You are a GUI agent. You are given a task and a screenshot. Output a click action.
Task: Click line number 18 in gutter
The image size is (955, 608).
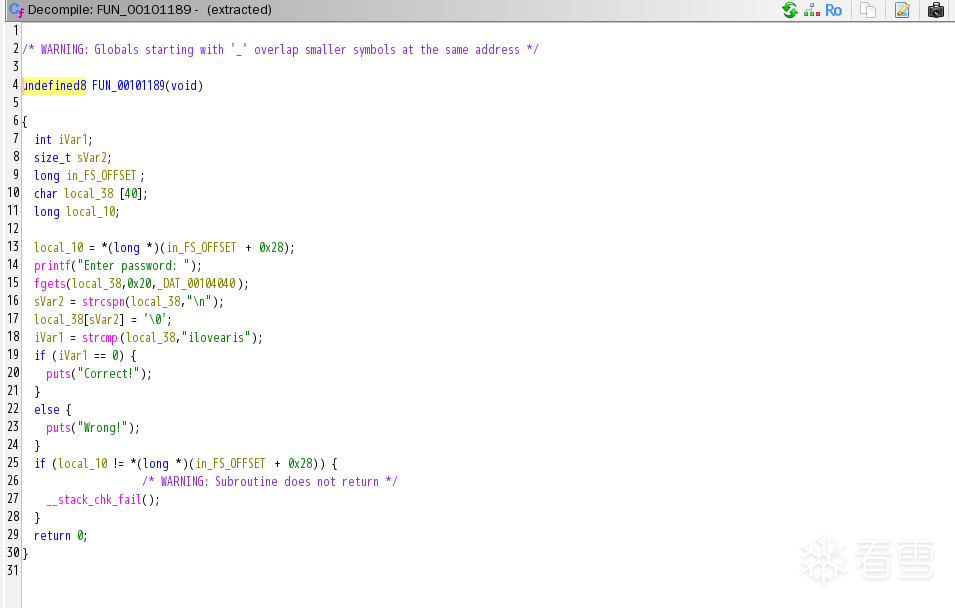pyautogui.click(x=13, y=336)
